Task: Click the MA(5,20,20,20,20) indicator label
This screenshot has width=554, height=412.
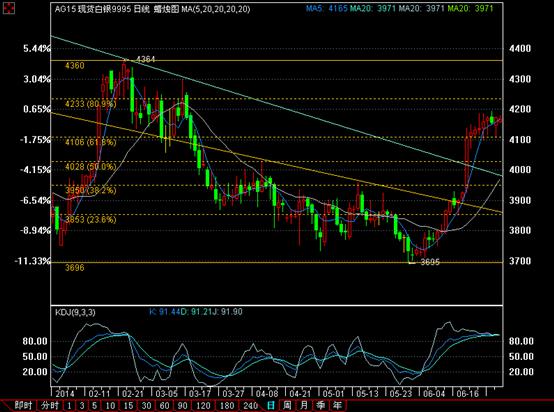Action: [x=216, y=9]
